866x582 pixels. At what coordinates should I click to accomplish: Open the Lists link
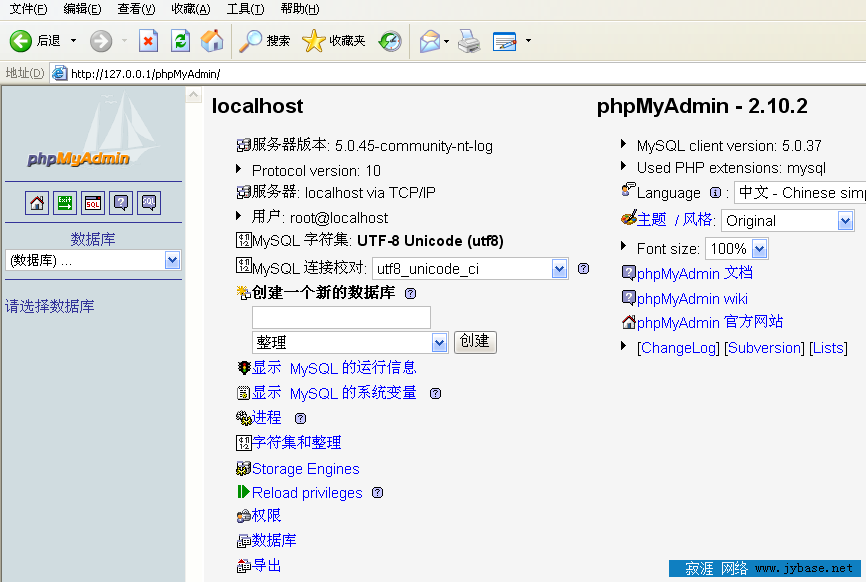[x=828, y=348]
